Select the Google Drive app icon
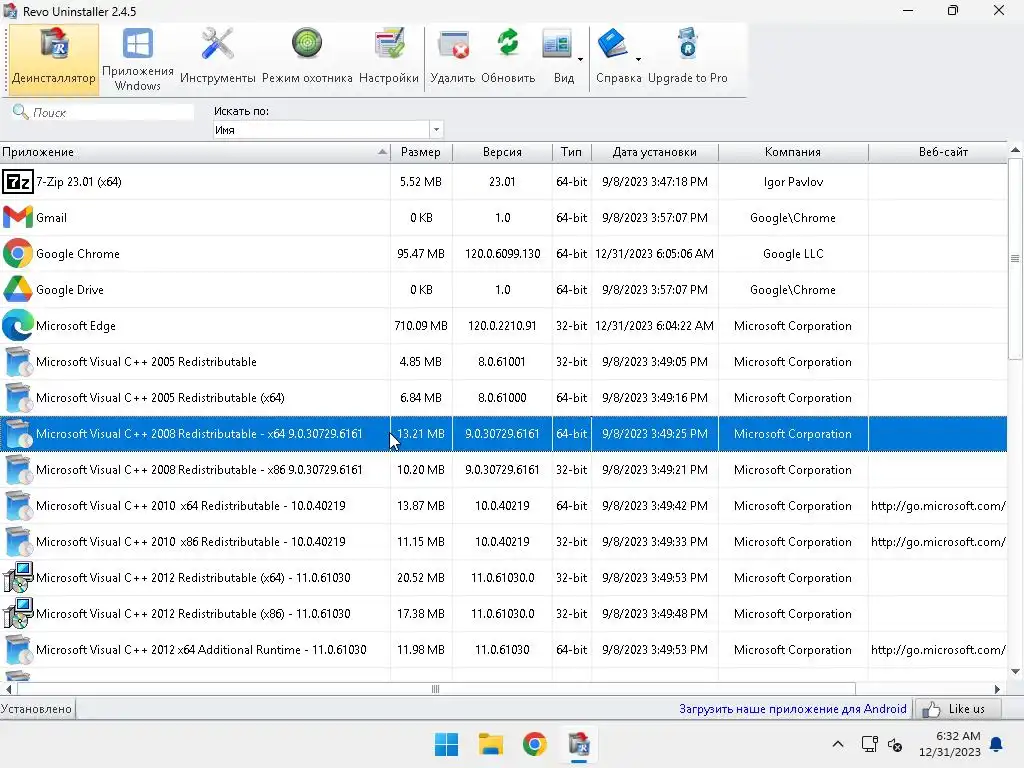This screenshot has height=768, width=1024. [x=18, y=289]
